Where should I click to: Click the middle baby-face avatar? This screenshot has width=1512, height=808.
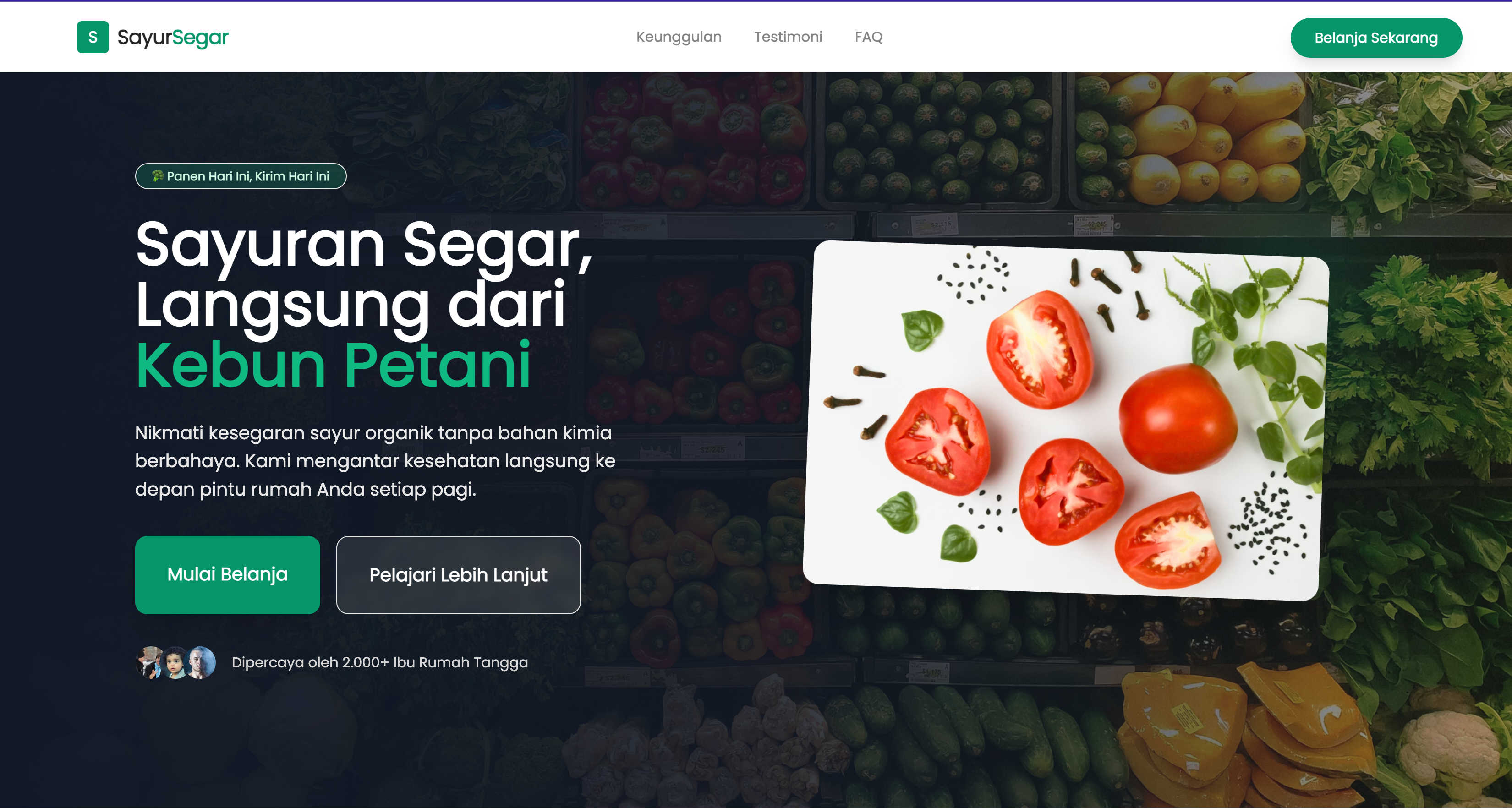[175, 662]
